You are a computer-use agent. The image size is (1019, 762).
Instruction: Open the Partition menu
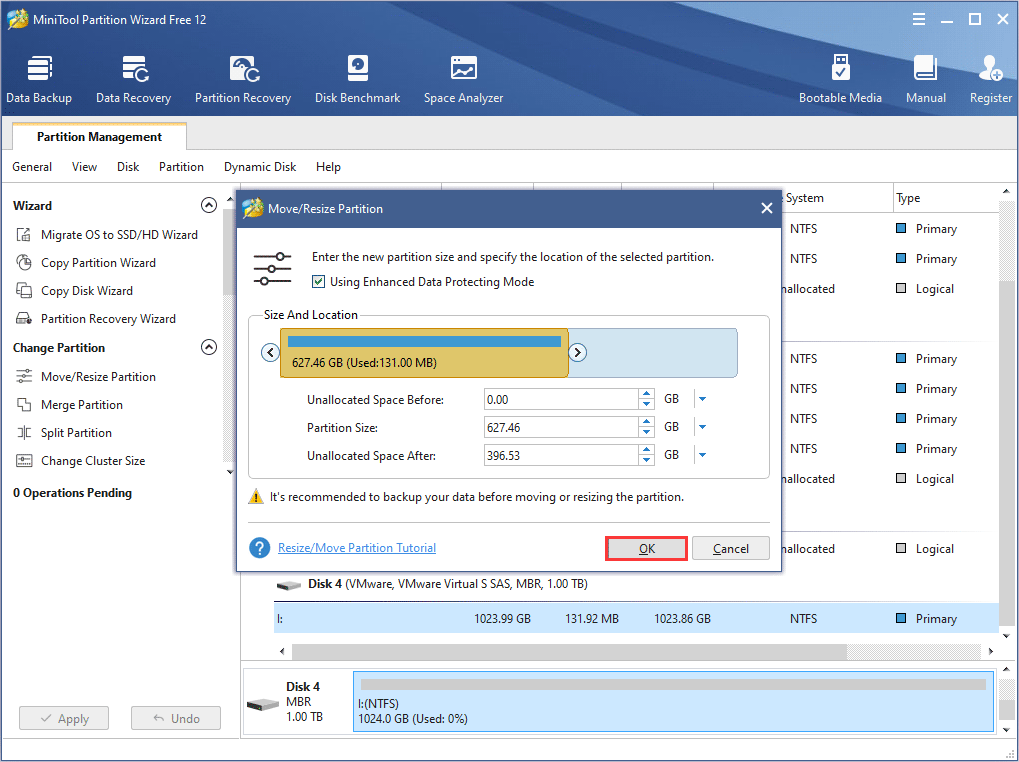[x=181, y=167]
